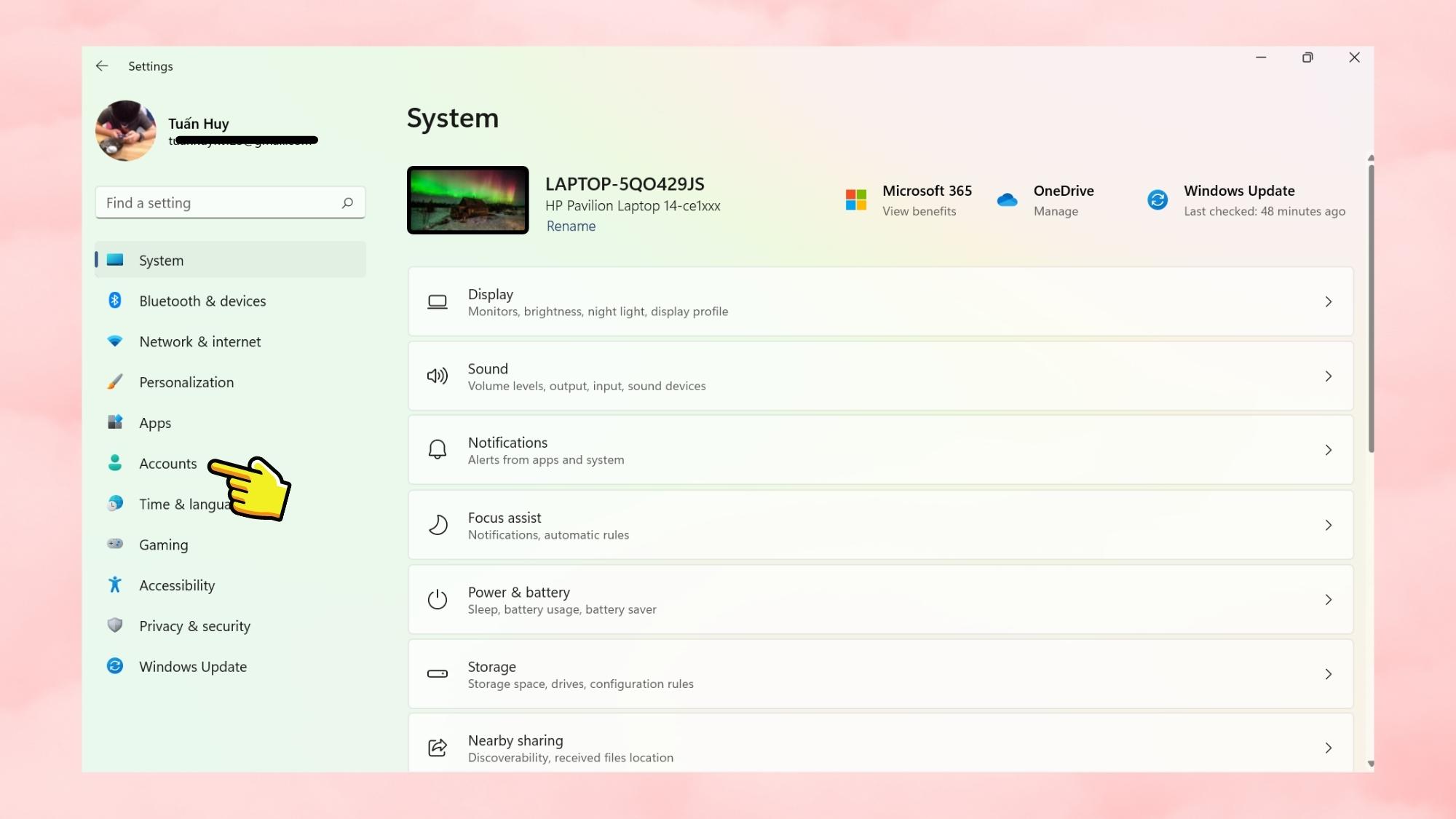
Task: Click the Storage drive icon
Action: (438, 674)
